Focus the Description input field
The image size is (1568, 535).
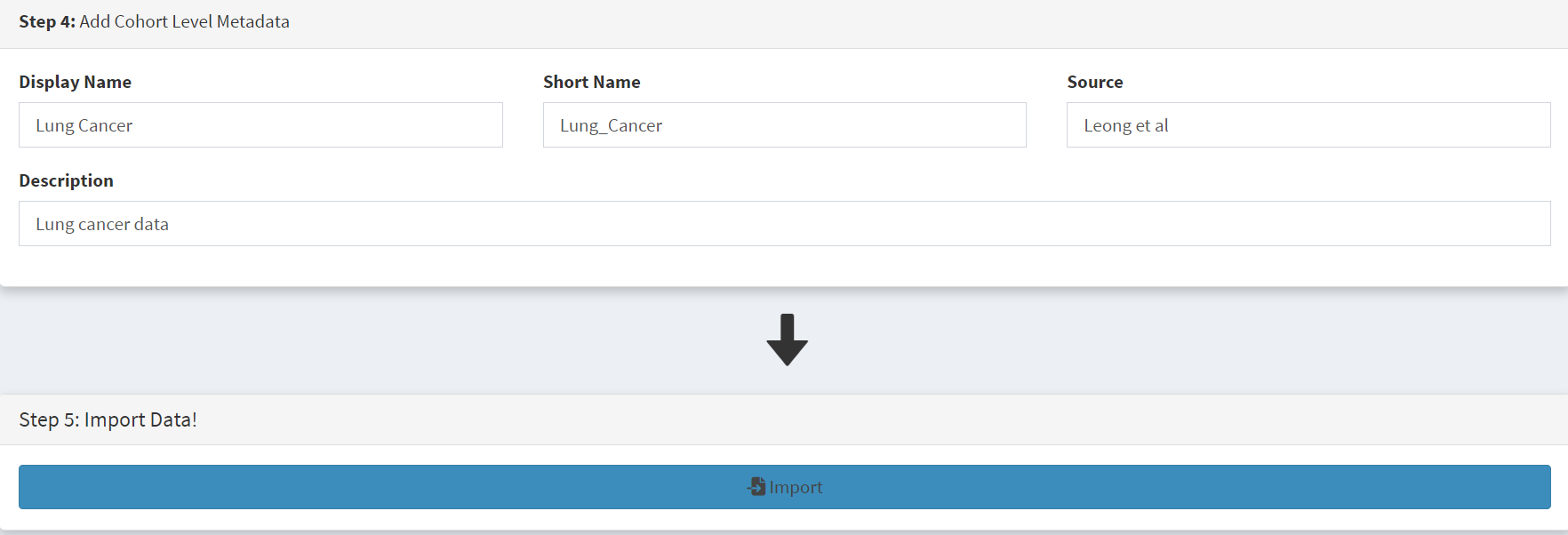(784, 224)
